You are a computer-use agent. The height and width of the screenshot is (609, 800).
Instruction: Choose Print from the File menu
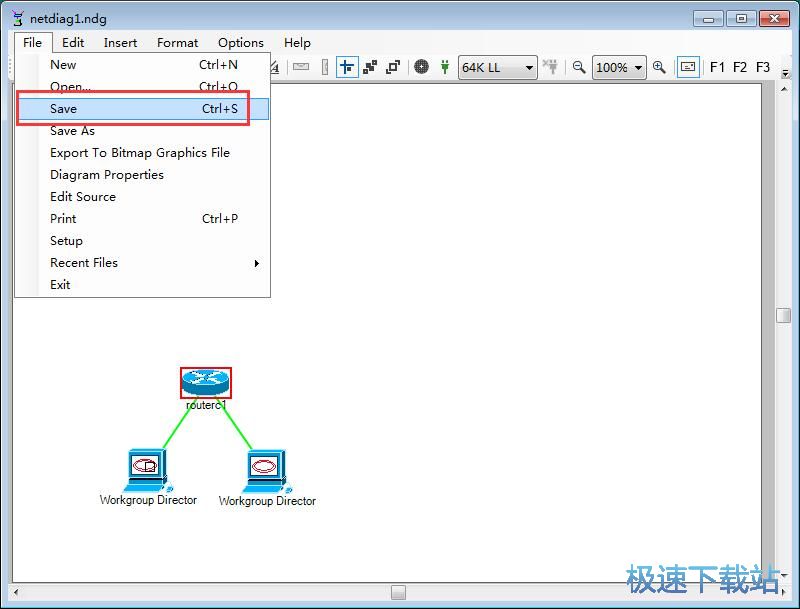pyautogui.click(x=142, y=218)
